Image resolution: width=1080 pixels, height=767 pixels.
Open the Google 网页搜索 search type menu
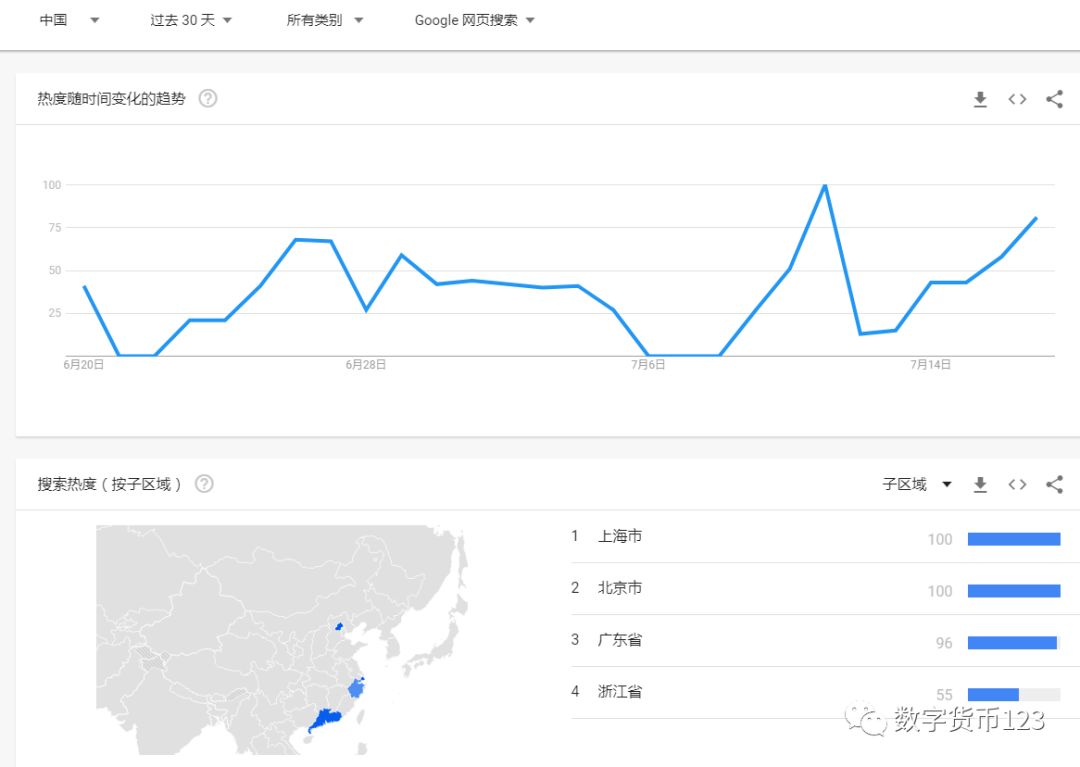click(472, 19)
